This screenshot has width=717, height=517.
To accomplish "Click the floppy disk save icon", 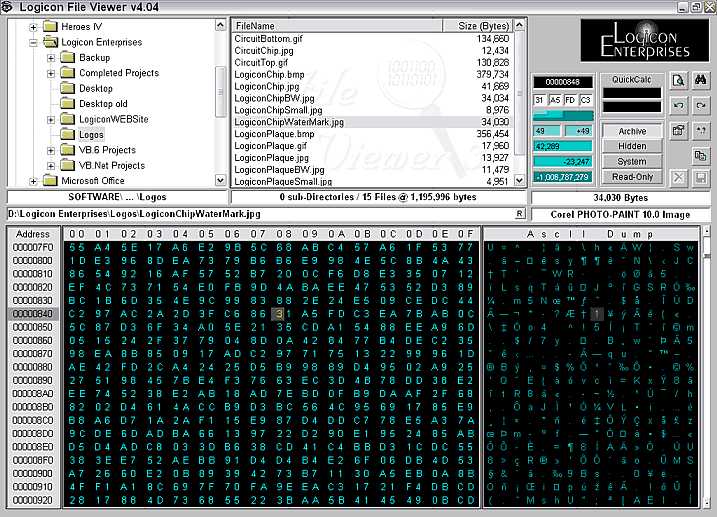I will 700,177.
